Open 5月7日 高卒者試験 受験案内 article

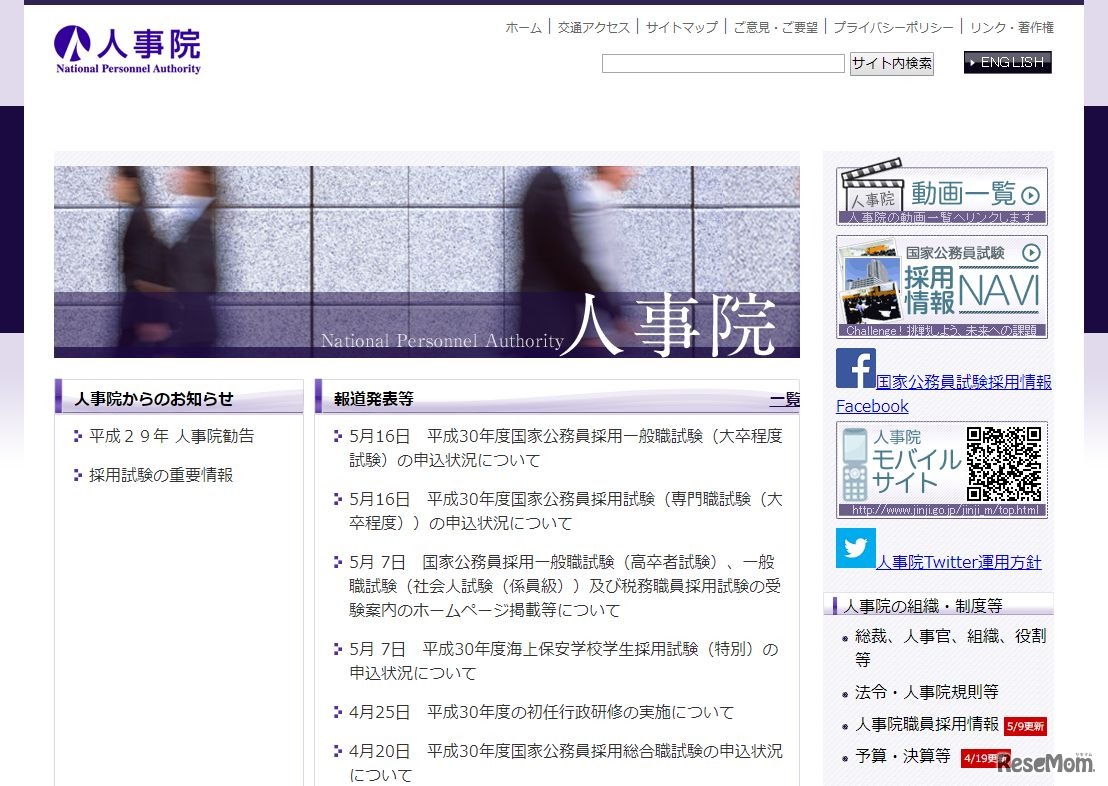click(565, 586)
